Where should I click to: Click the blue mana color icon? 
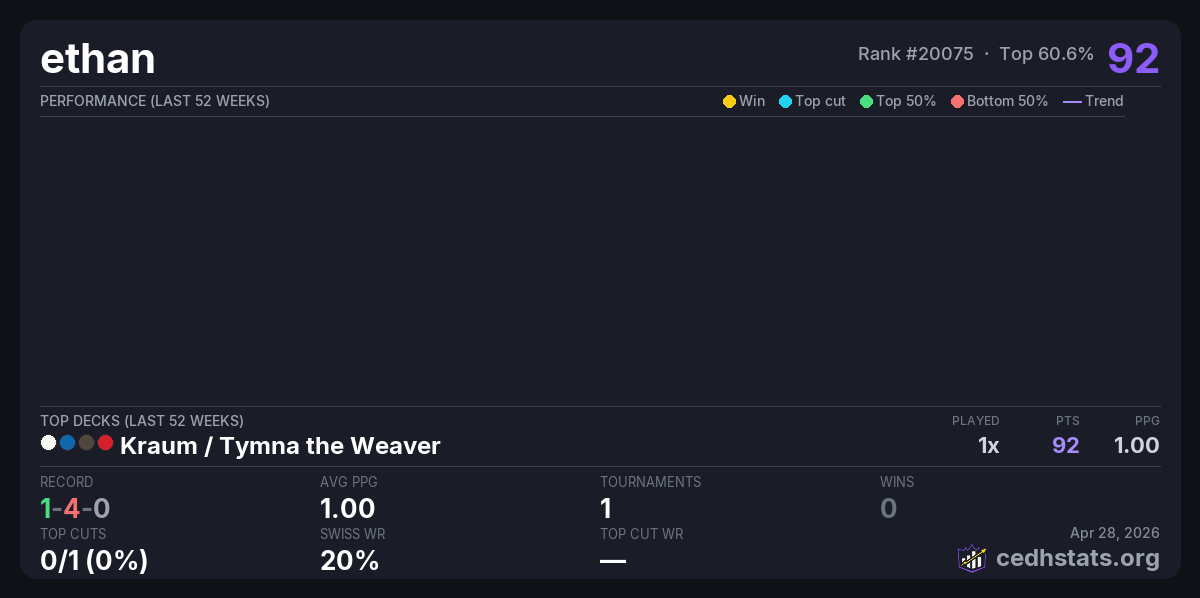tap(67, 442)
